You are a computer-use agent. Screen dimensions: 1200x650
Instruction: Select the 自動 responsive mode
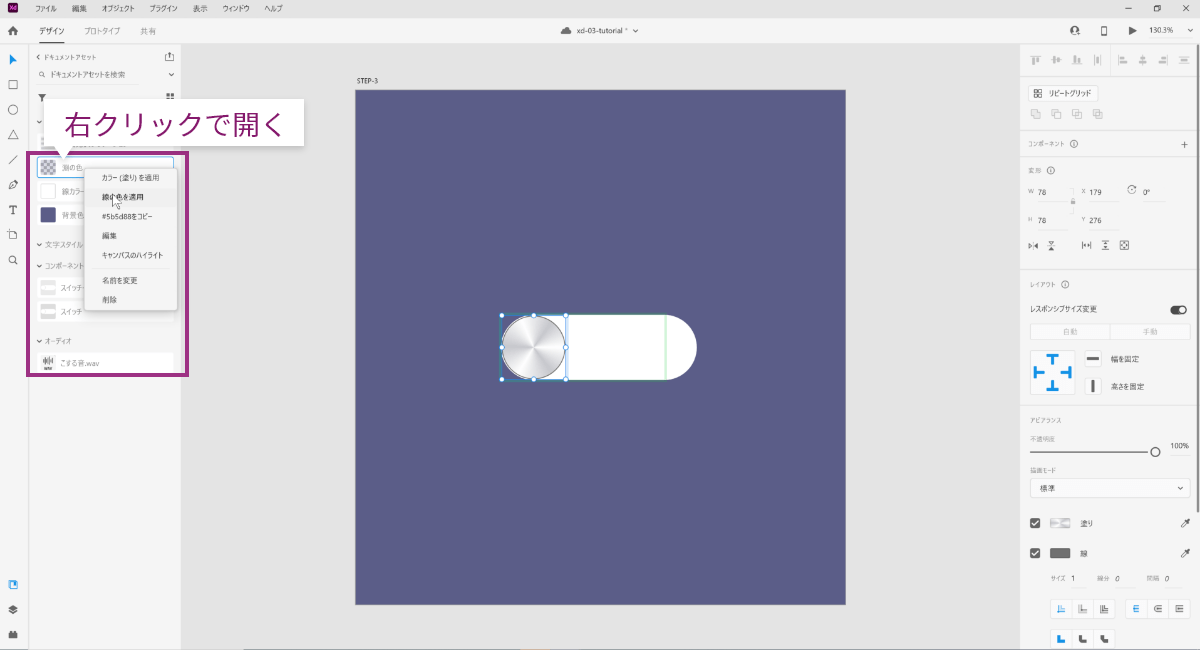pyautogui.click(x=1070, y=332)
